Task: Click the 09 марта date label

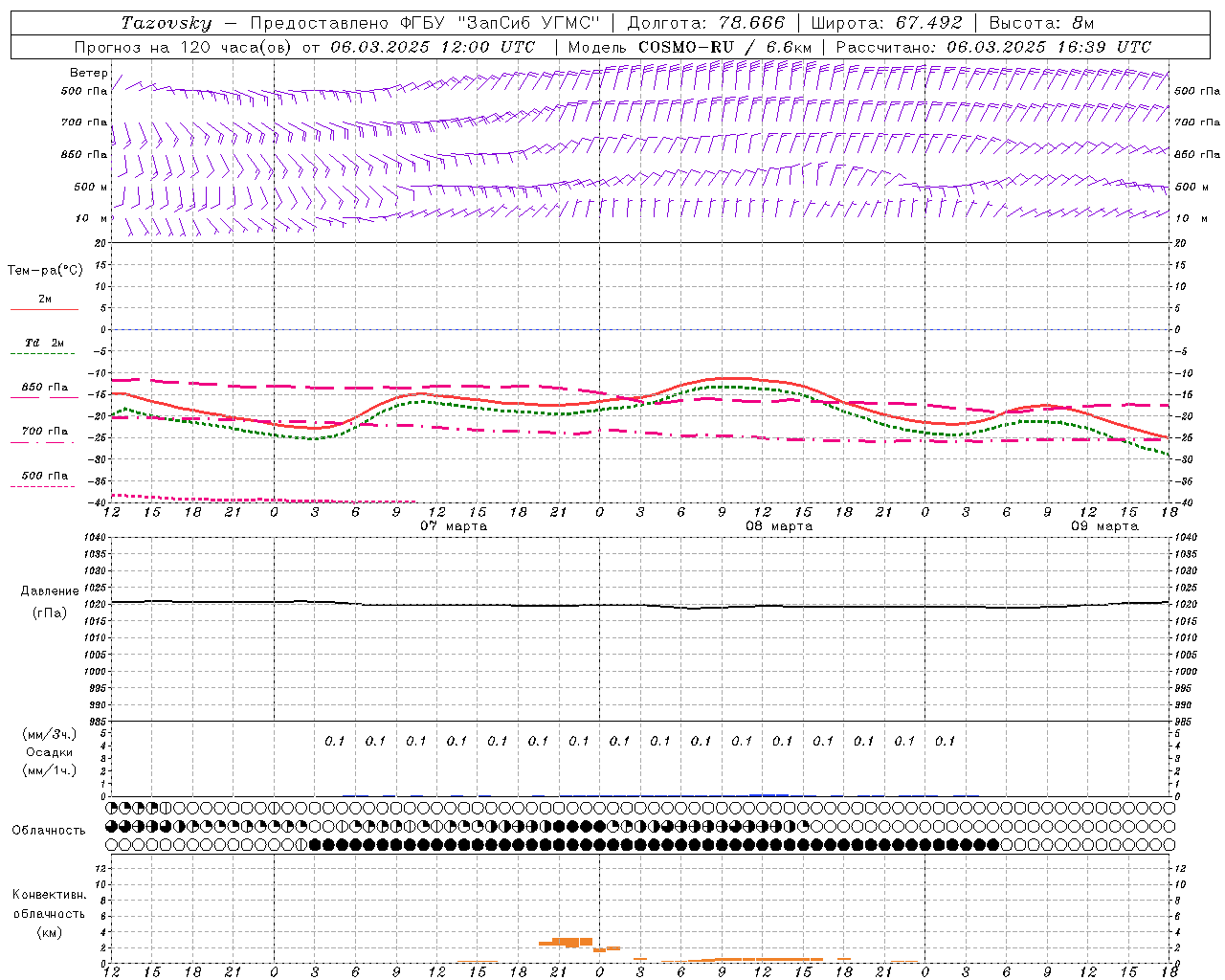Action: coord(1104,526)
